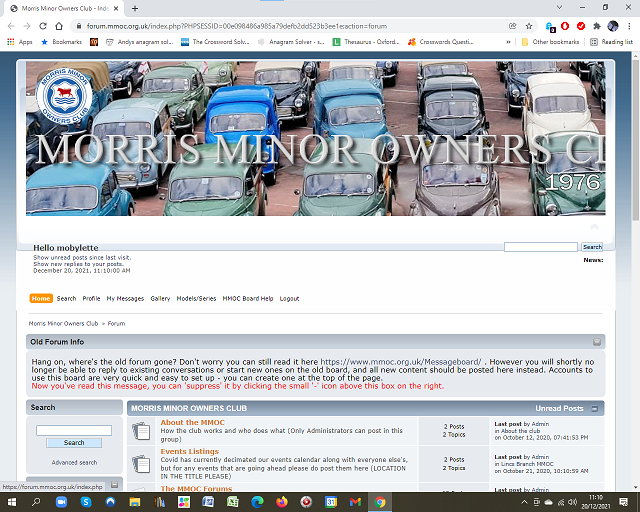The width and height of the screenshot is (640, 512).
Task: Click Show unread posts since last visit
Action: click(x=82, y=258)
